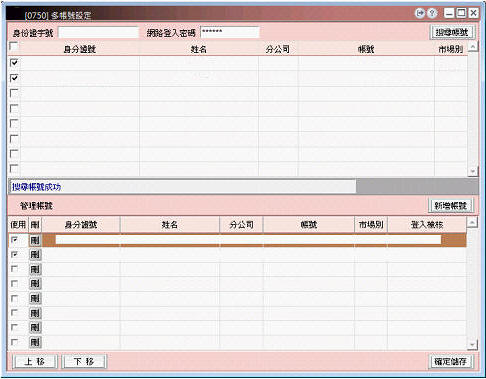
Task: Click the upper table scroll-down arrow
Action: coord(473,171)
